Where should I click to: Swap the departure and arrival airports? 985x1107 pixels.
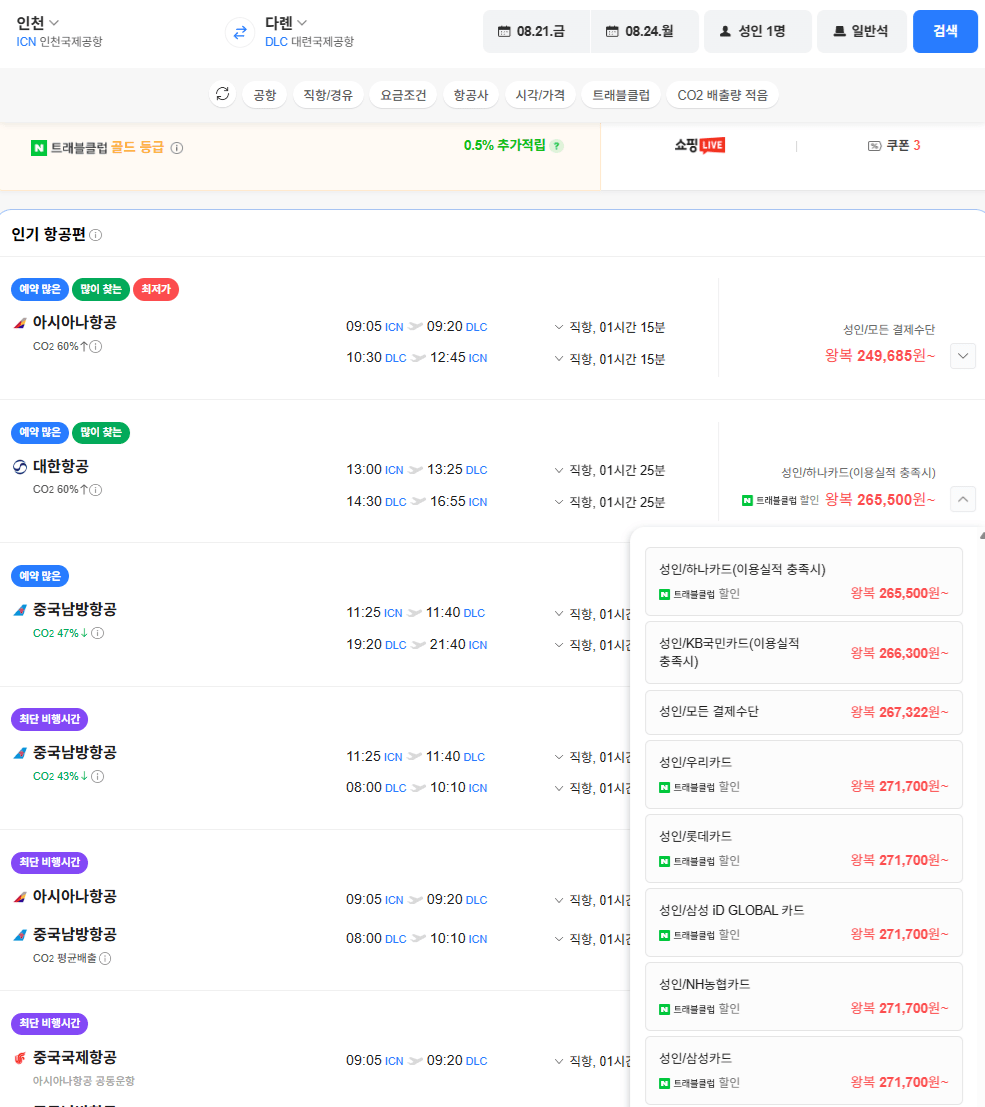pos(240,32)
